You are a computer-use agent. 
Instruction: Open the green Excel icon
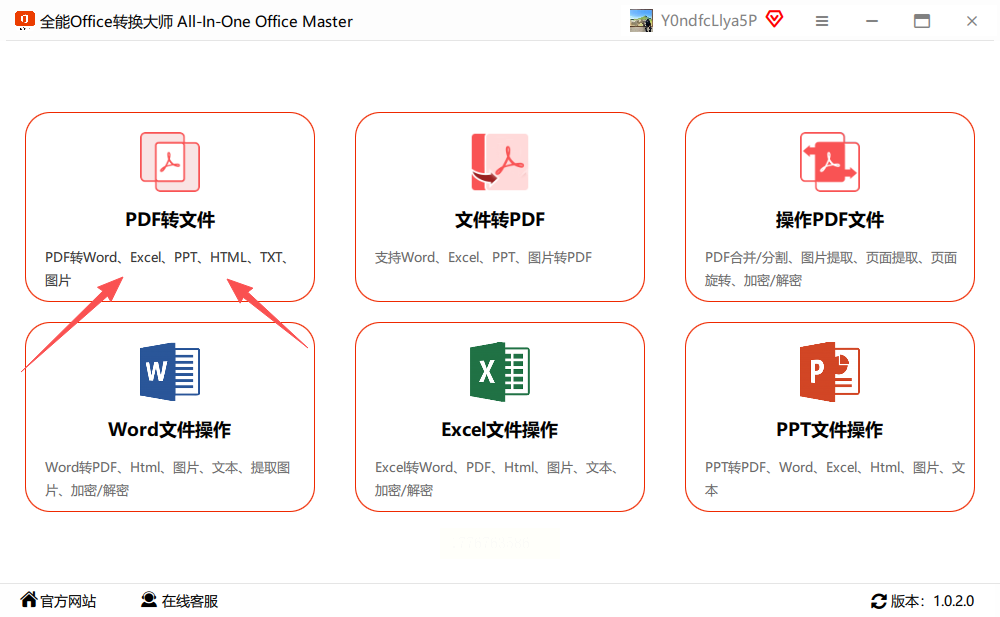click(x=499, y=372)
